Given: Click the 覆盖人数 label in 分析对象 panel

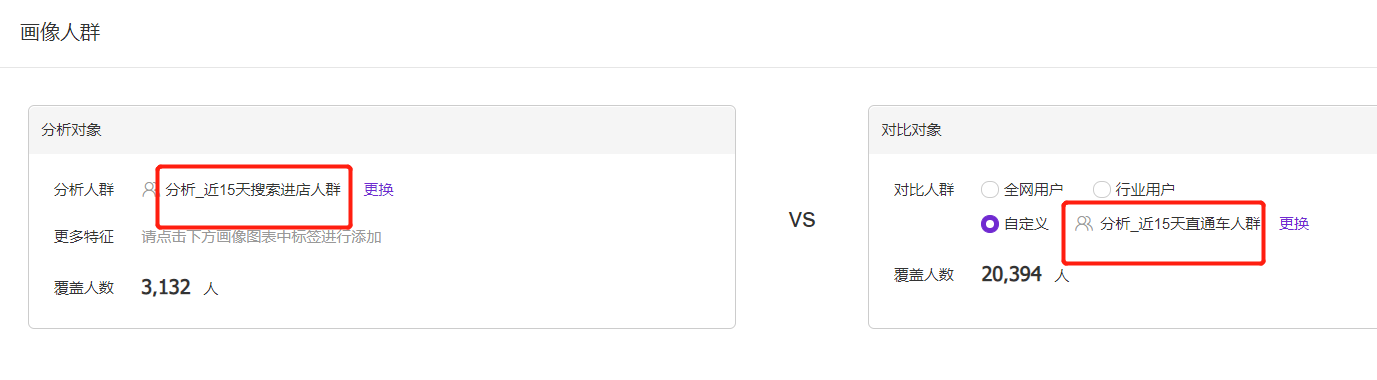Looking at the screenshot, I should [84, 287].
